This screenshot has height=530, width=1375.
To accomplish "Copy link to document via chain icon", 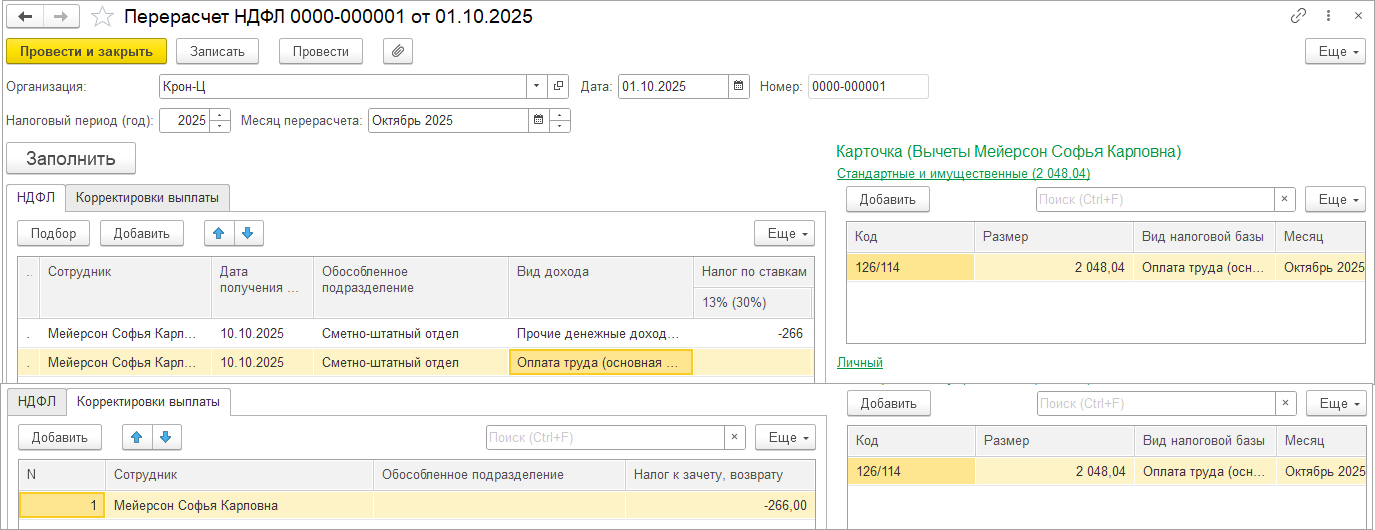I will 1299,16.
